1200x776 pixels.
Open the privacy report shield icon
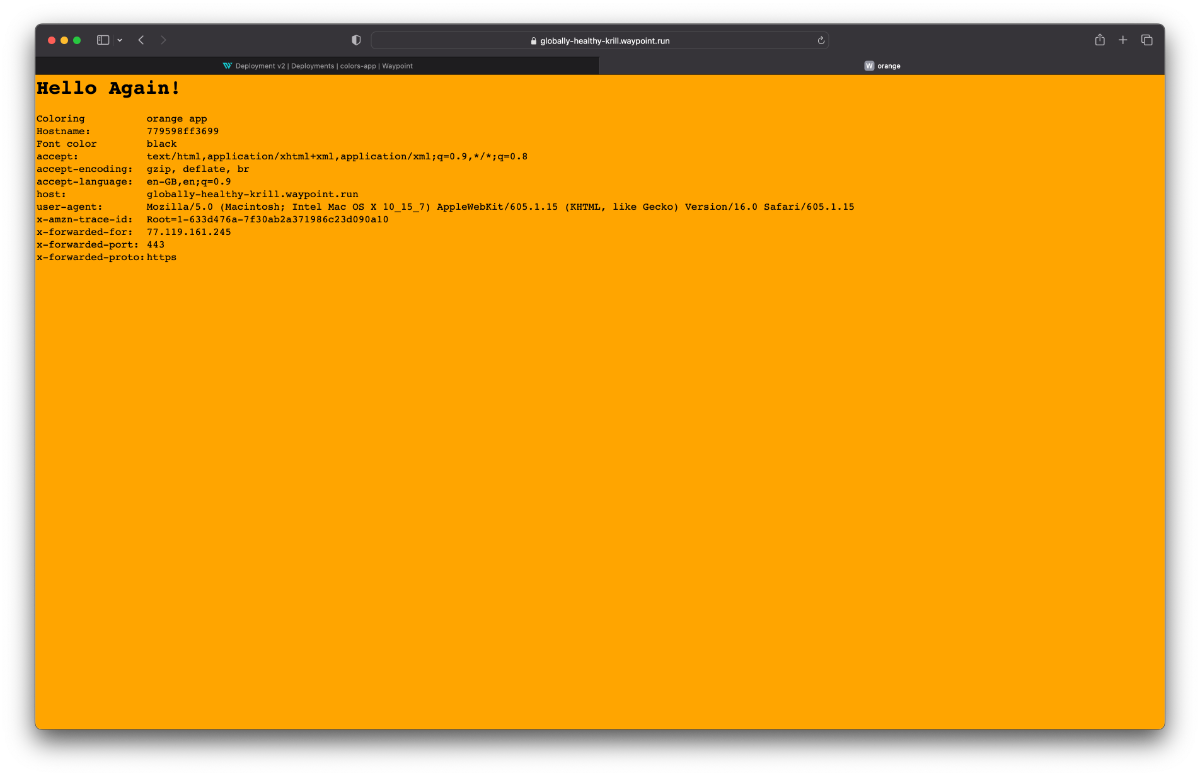pos(356,40)
